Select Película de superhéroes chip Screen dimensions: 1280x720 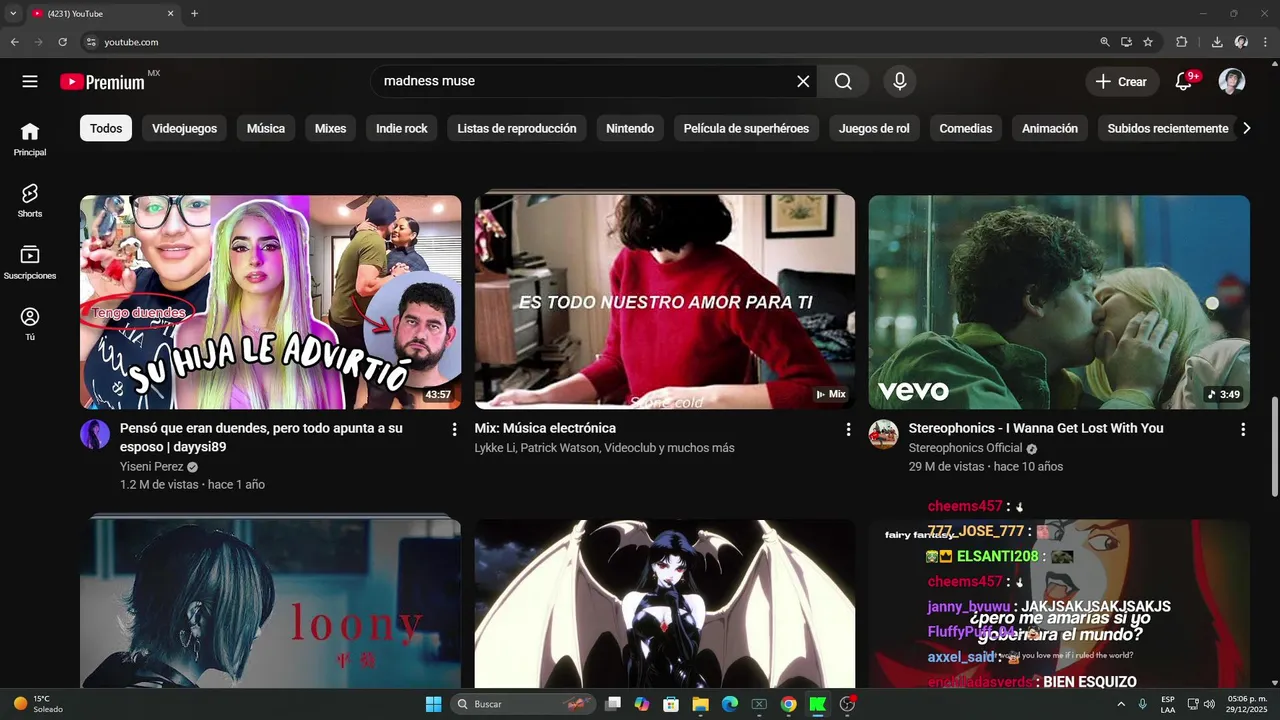click(746, 128)
